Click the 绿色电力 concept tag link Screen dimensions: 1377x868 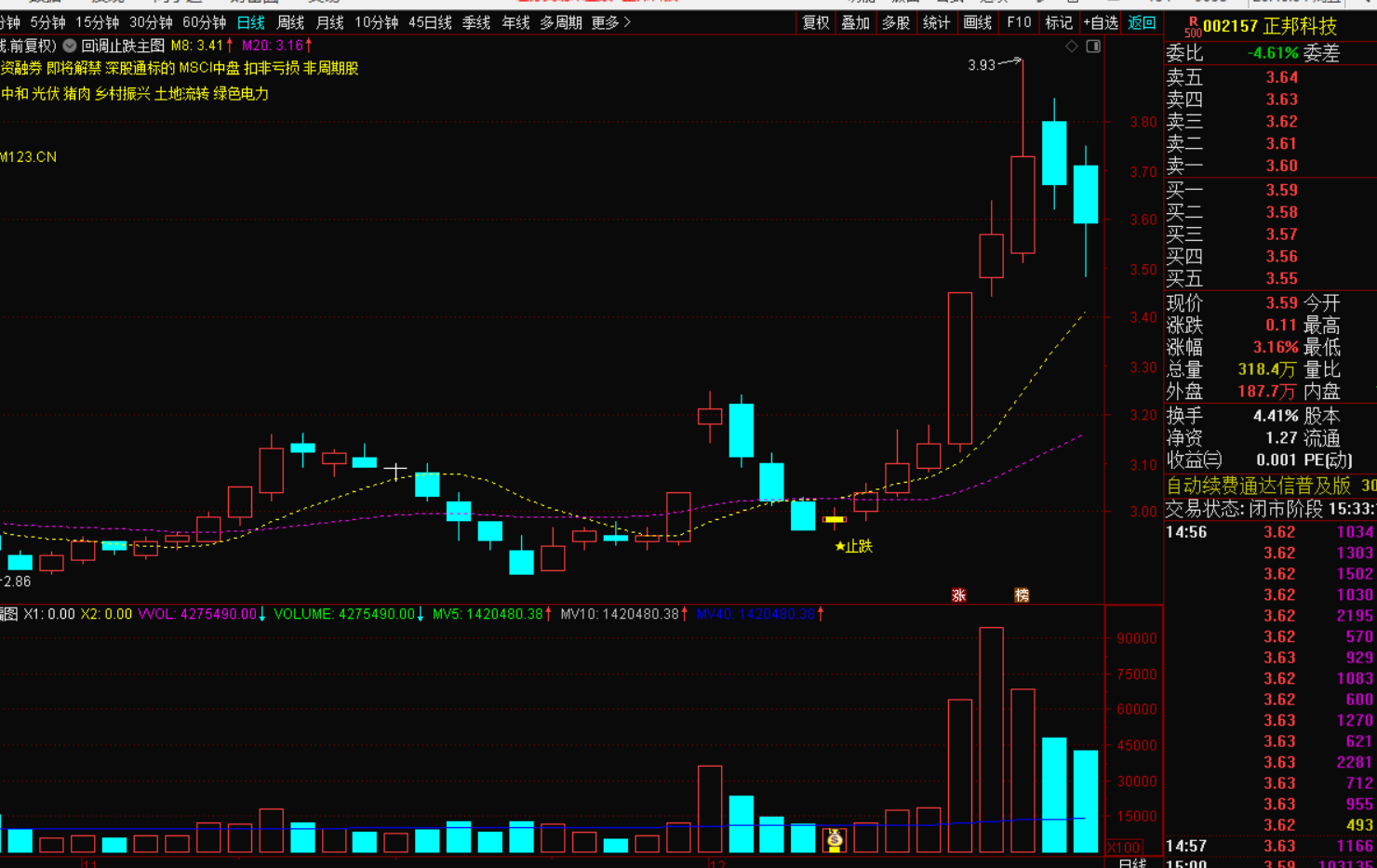pyautogui.click(x=241, y=94)
